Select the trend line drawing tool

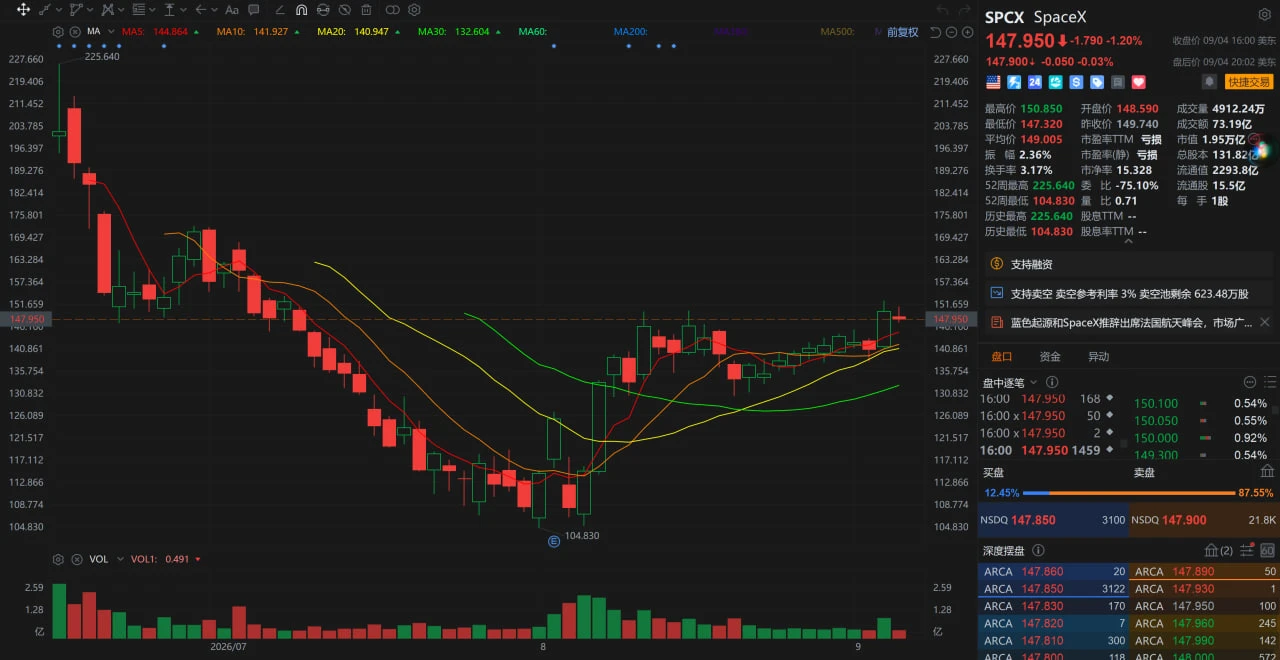pyautogui.click(x=45, y=10)
